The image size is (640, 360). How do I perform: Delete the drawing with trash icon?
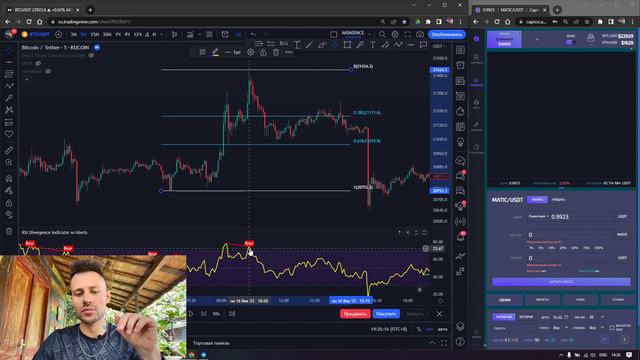pyautogui.click(x=276, y=52)
